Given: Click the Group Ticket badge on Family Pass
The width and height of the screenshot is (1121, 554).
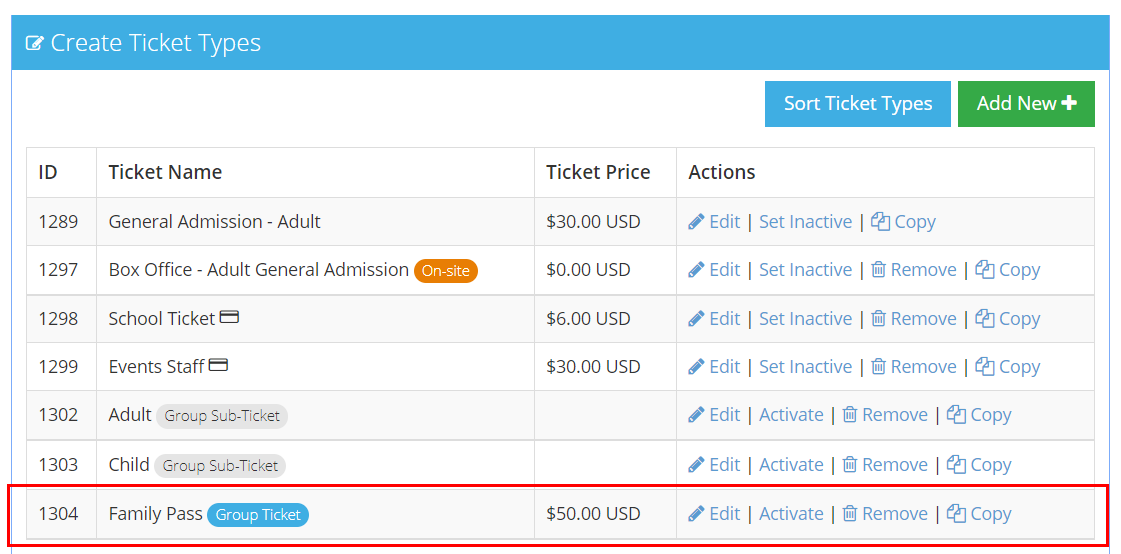Looking at the screenshot, I should [x=258, y=515].
